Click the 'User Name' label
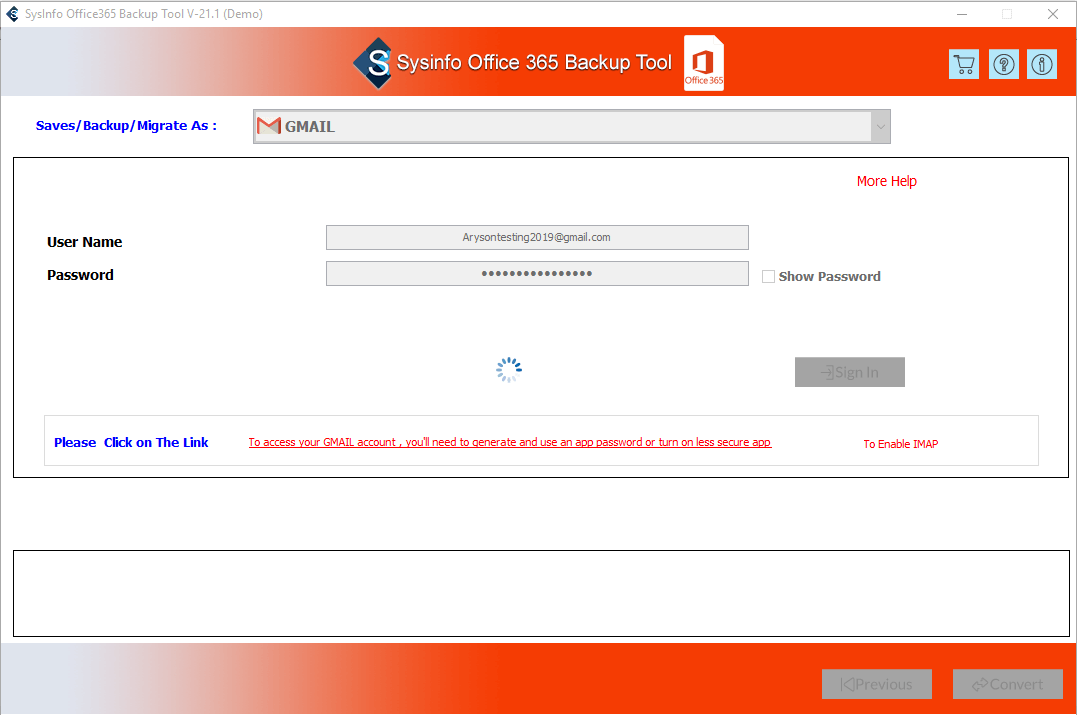This screenshot has height=715, width=1077. tap(84, 242)
